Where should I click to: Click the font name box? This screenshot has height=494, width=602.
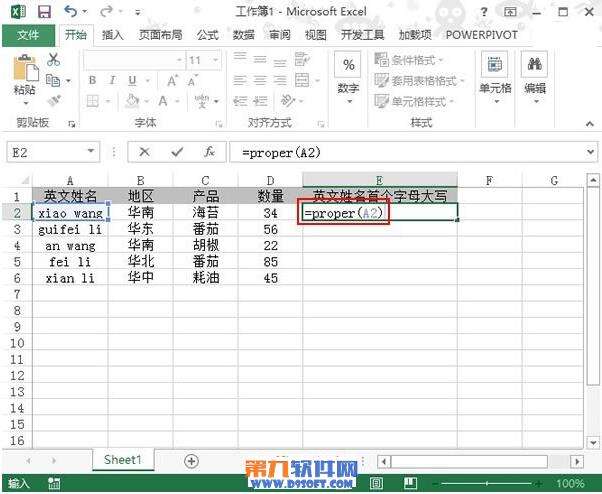[133, 60]
